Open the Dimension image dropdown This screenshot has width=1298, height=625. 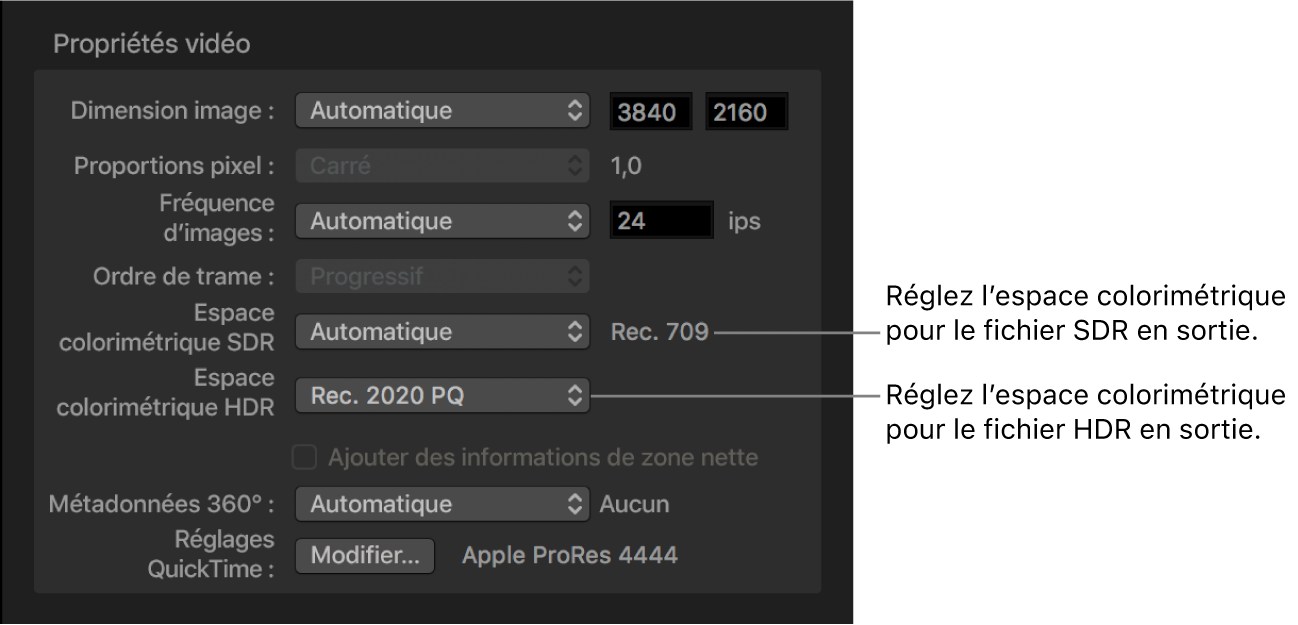pyautogui.click(x=443, y=111)
